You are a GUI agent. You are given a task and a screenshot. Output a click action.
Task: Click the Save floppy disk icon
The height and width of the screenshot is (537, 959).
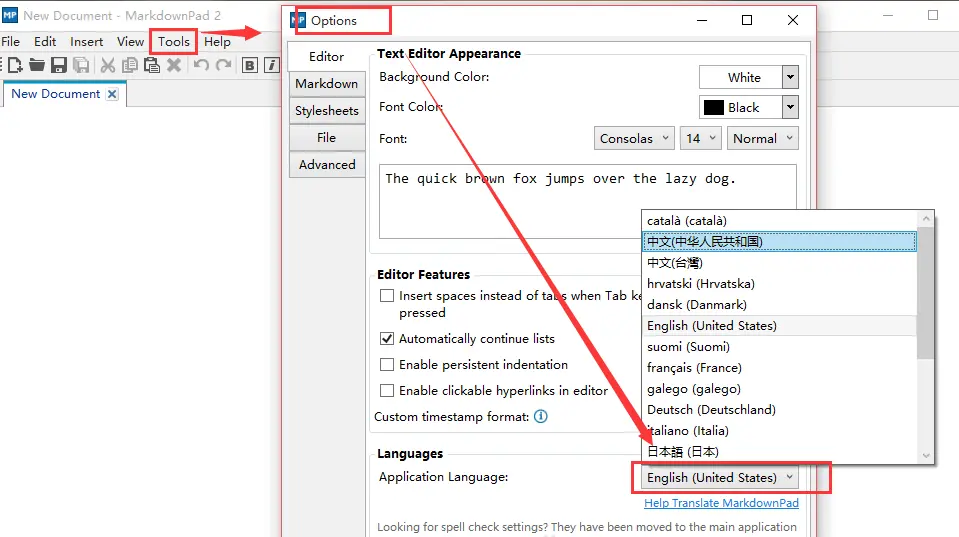59,65
